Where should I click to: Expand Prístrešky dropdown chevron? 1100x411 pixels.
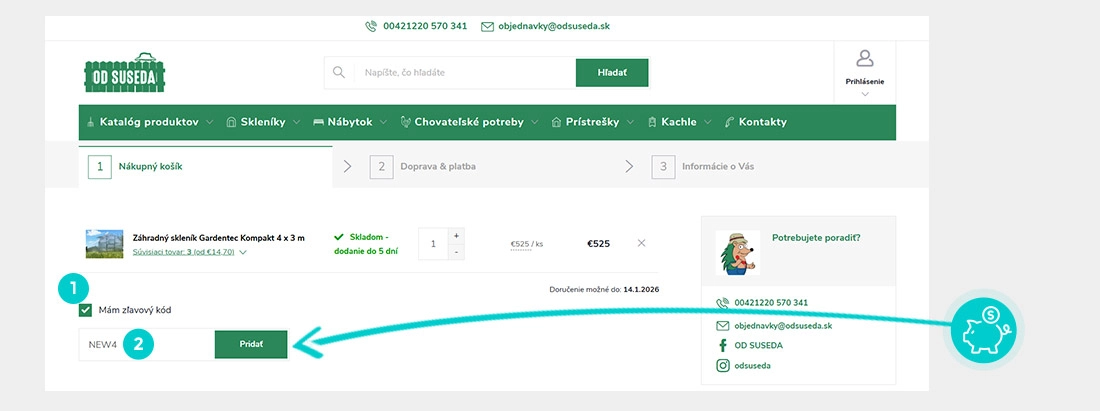pos(631,122)
